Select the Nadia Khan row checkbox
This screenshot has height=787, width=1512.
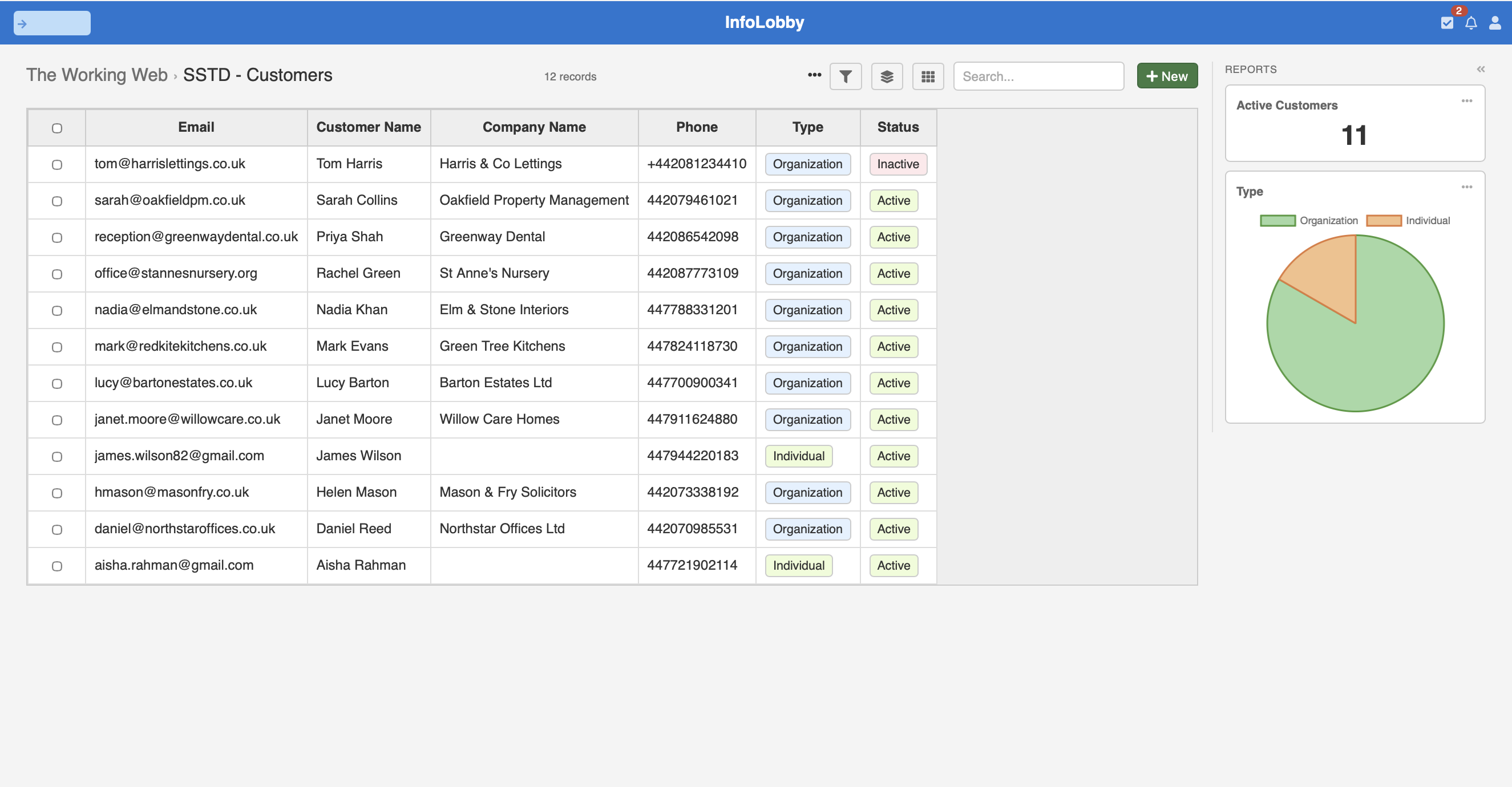(x=57, y=310)
